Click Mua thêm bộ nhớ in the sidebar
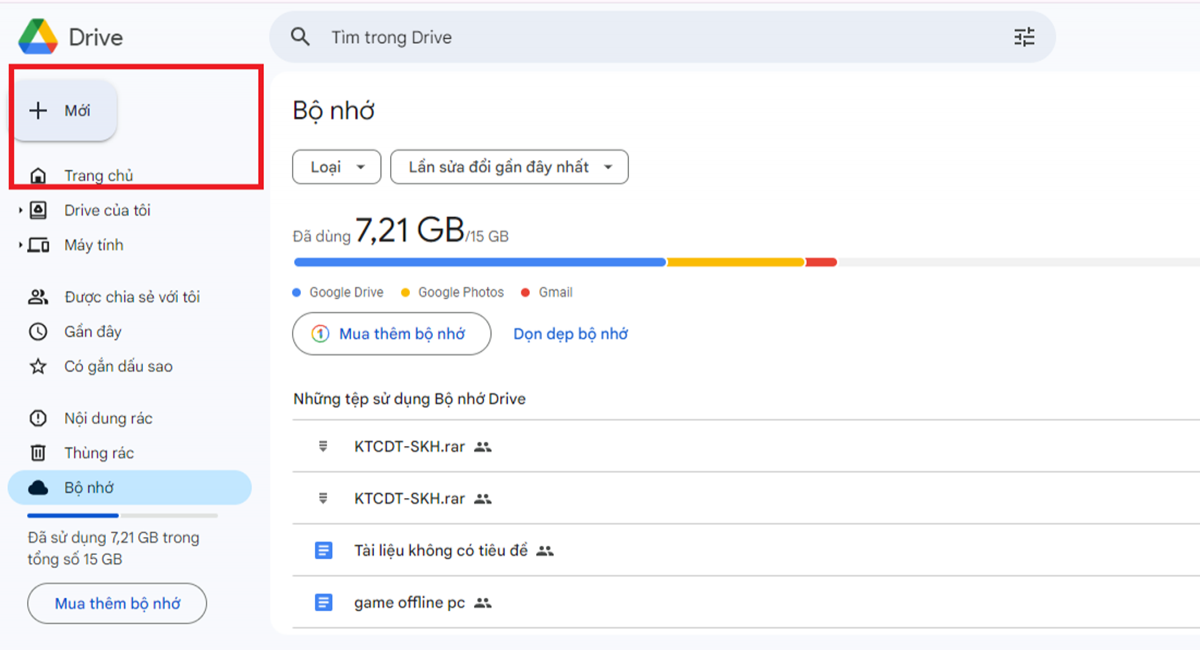This screenshot has width=1200, height=650. pos(117,603)
